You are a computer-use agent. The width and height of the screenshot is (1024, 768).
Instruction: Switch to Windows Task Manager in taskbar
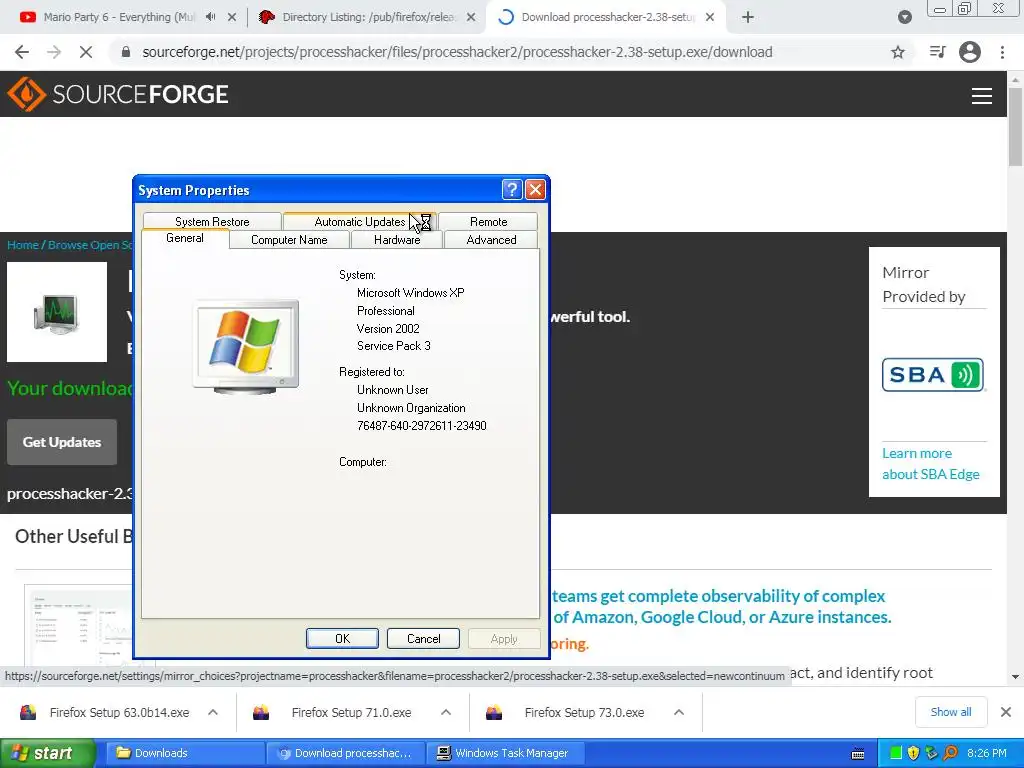tap(505, 753)
